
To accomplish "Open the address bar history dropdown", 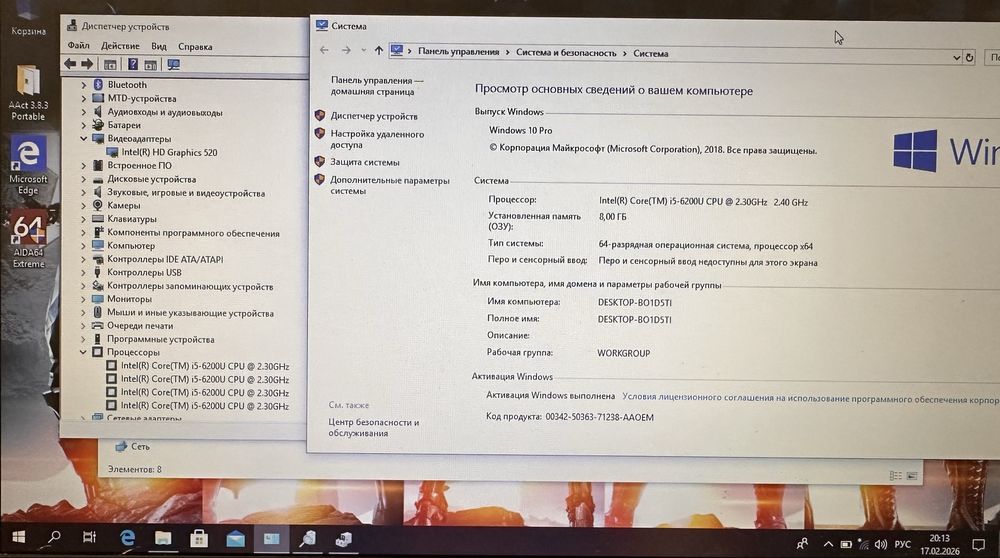I will [956, 57].
